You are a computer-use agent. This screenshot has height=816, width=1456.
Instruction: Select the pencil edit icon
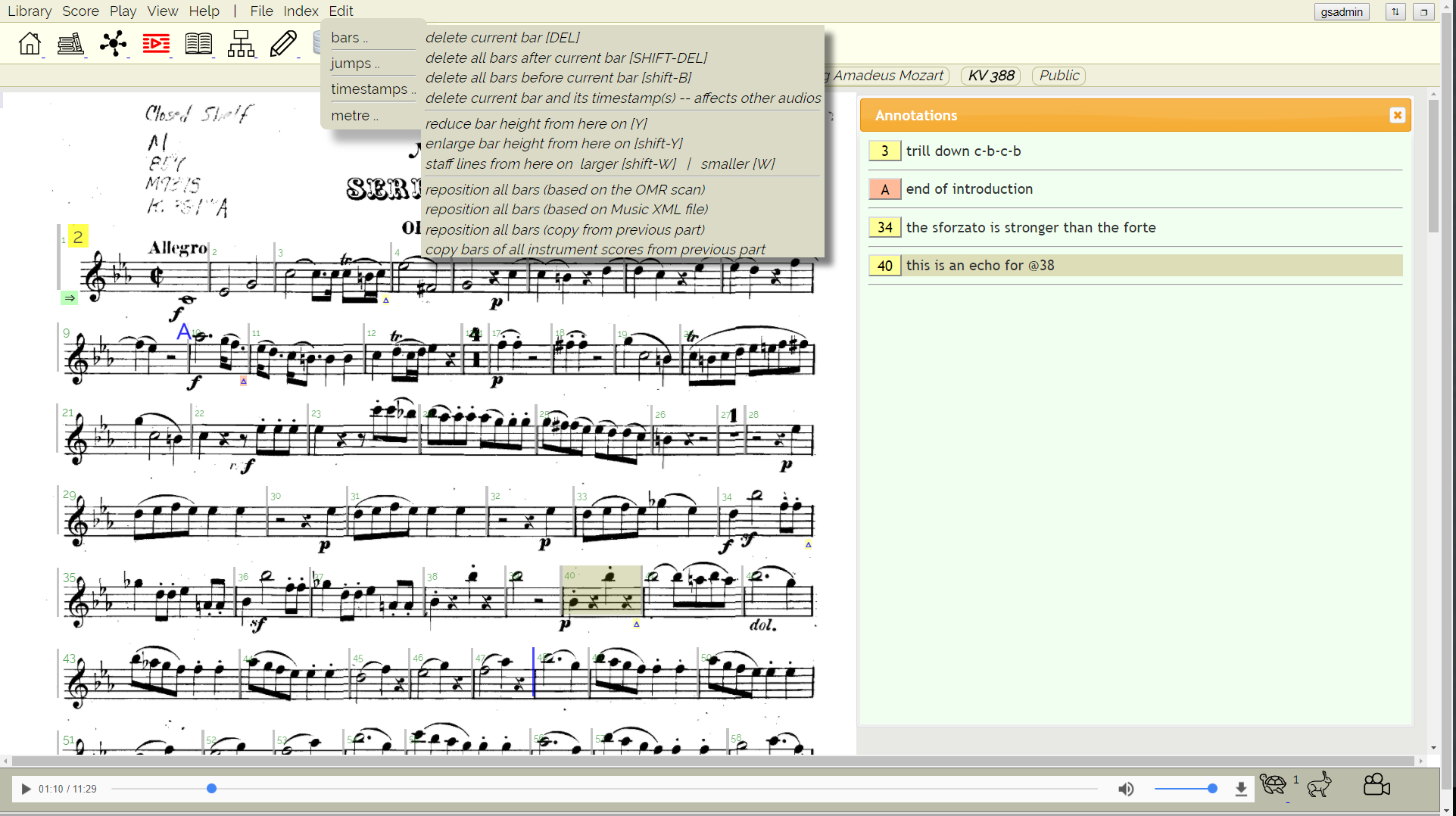tap(283, 44)
